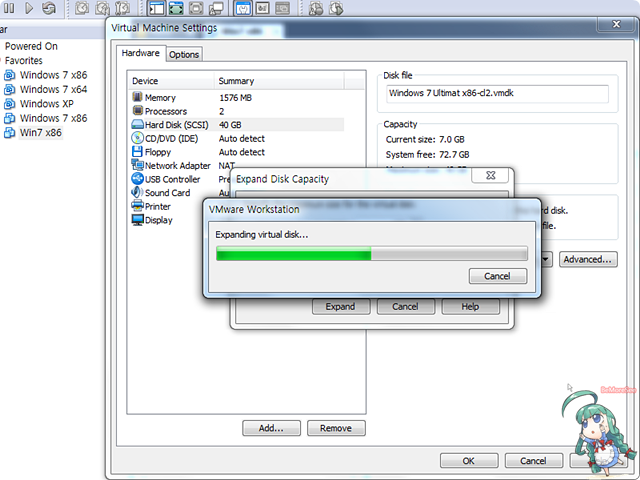Select the Floppy device row
Screen dimensions: 640x480
point(237,152)
